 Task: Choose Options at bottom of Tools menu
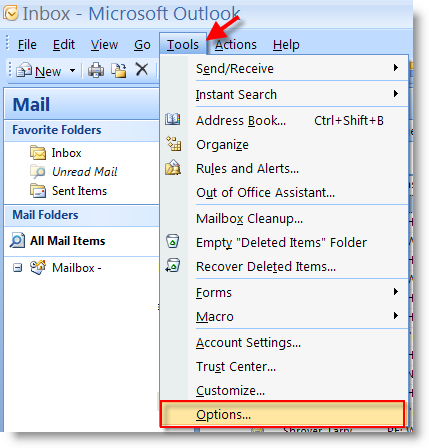point(282,414)
